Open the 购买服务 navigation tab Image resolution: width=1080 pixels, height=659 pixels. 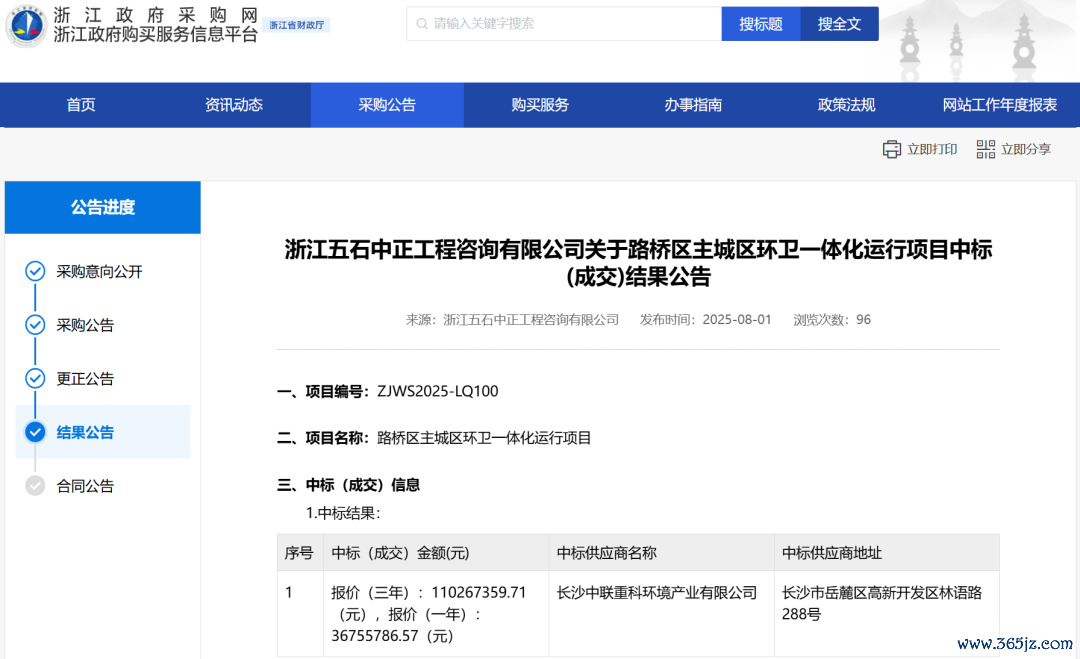click(x=540, y=105)
